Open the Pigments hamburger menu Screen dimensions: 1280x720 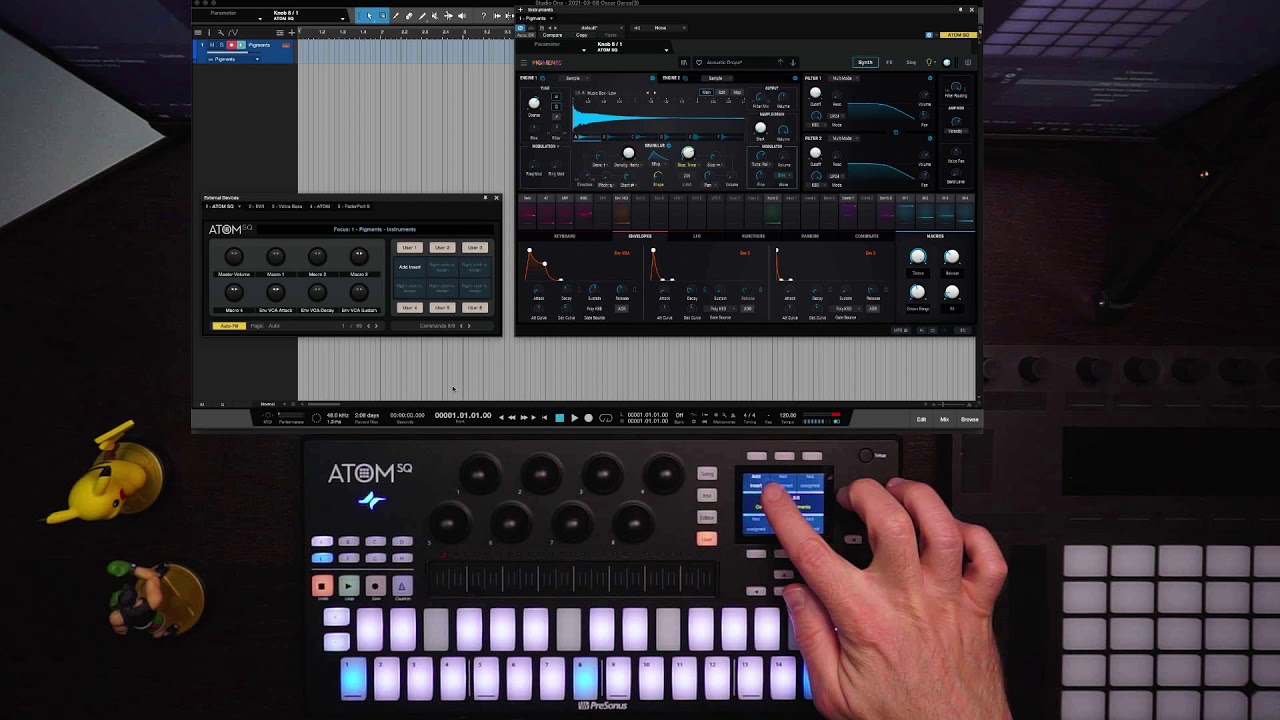click(524, 63)
